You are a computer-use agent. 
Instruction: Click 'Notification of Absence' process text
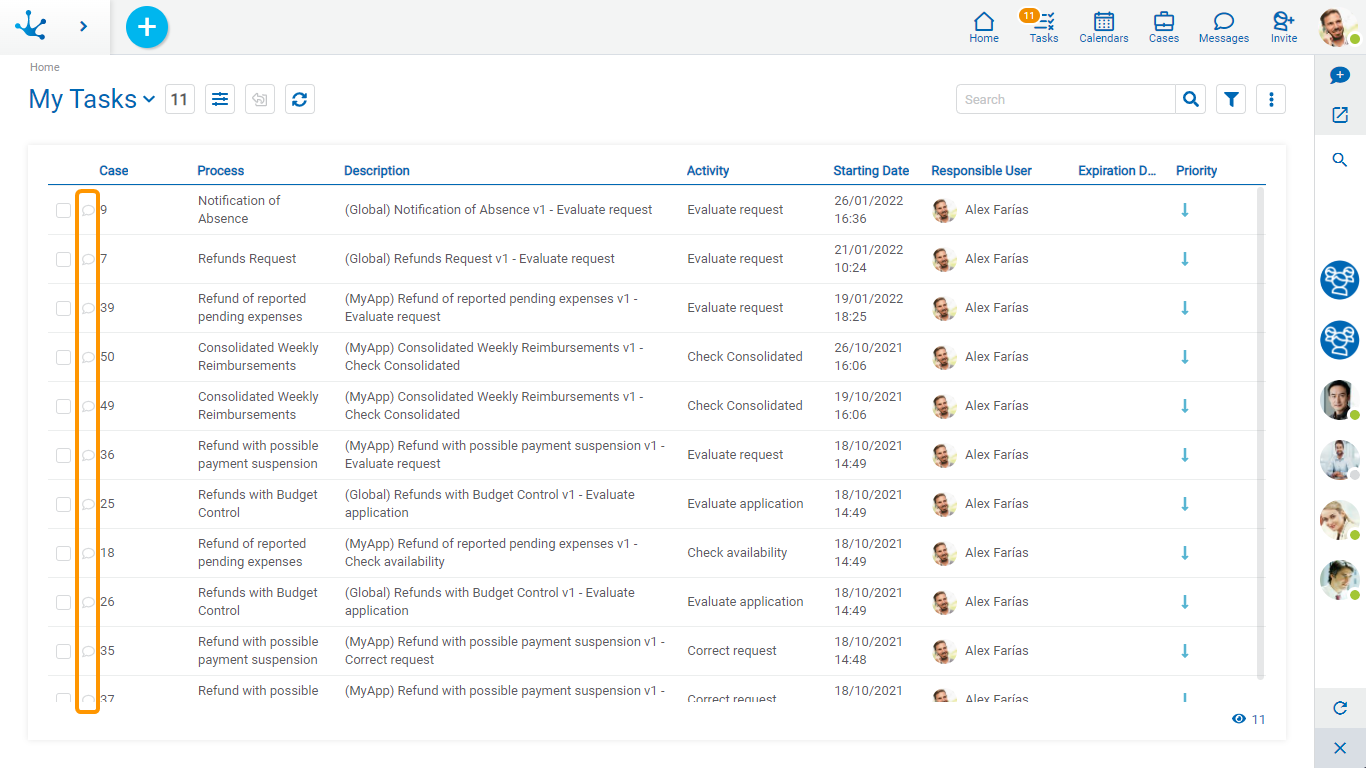click(x=239, y=210)
